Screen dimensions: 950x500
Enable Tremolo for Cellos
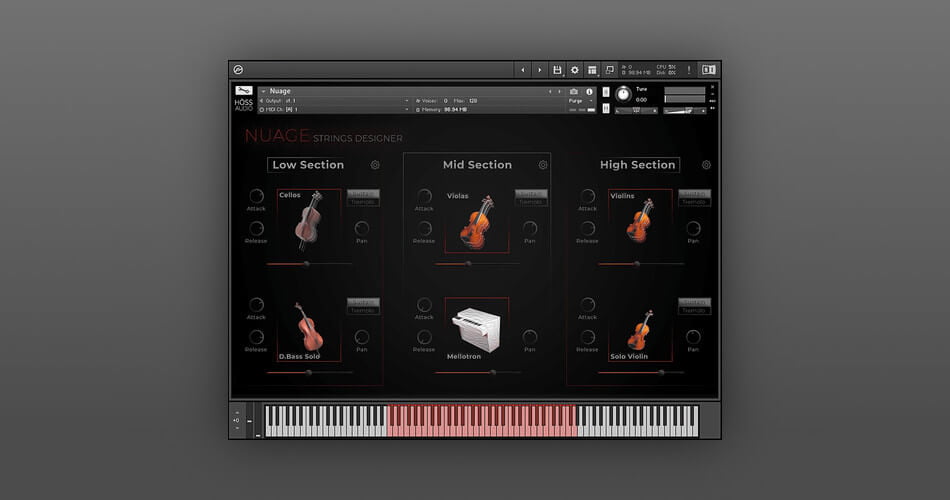(363, 202)
